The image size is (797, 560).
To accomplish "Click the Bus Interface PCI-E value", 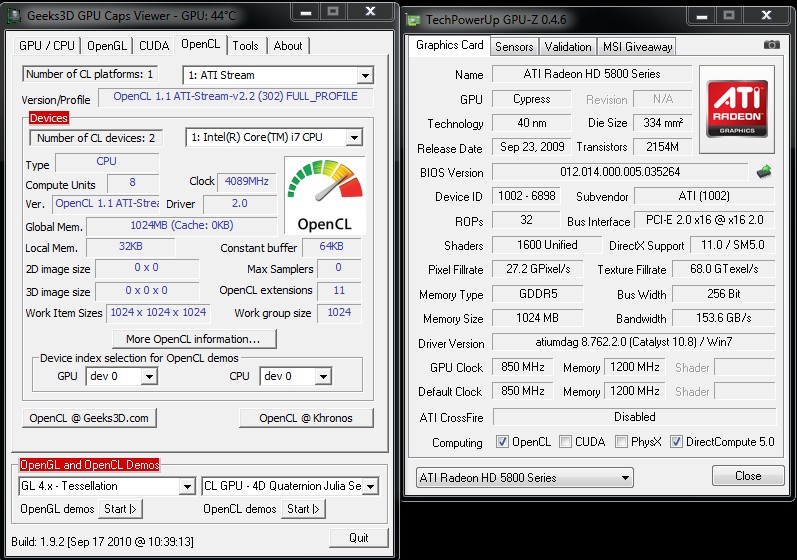I will [x=704, y=220].
